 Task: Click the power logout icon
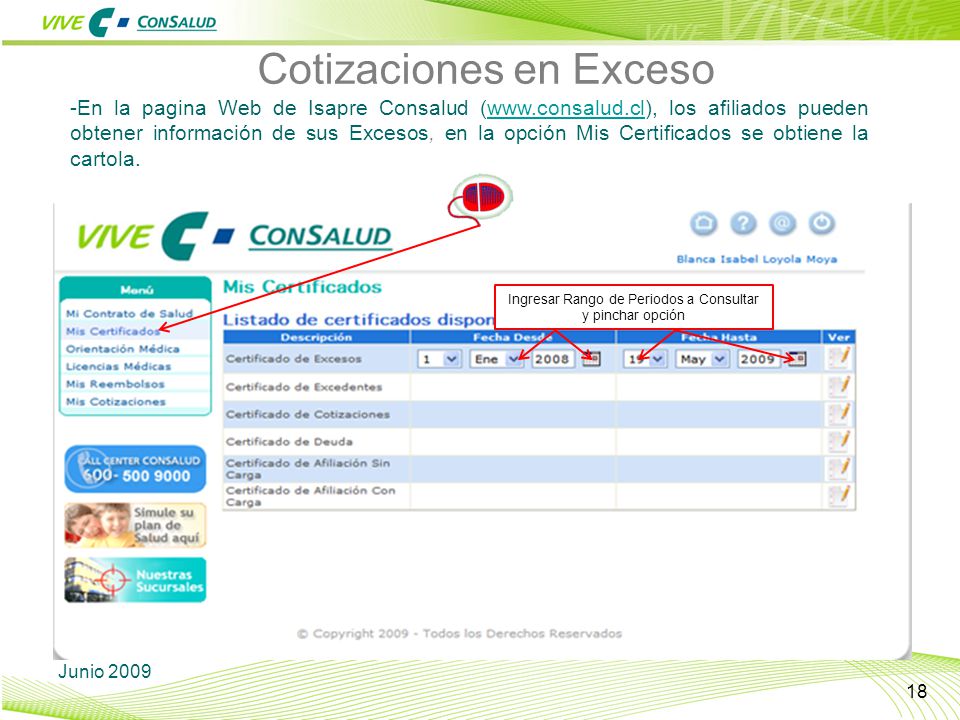pos(821,223)
